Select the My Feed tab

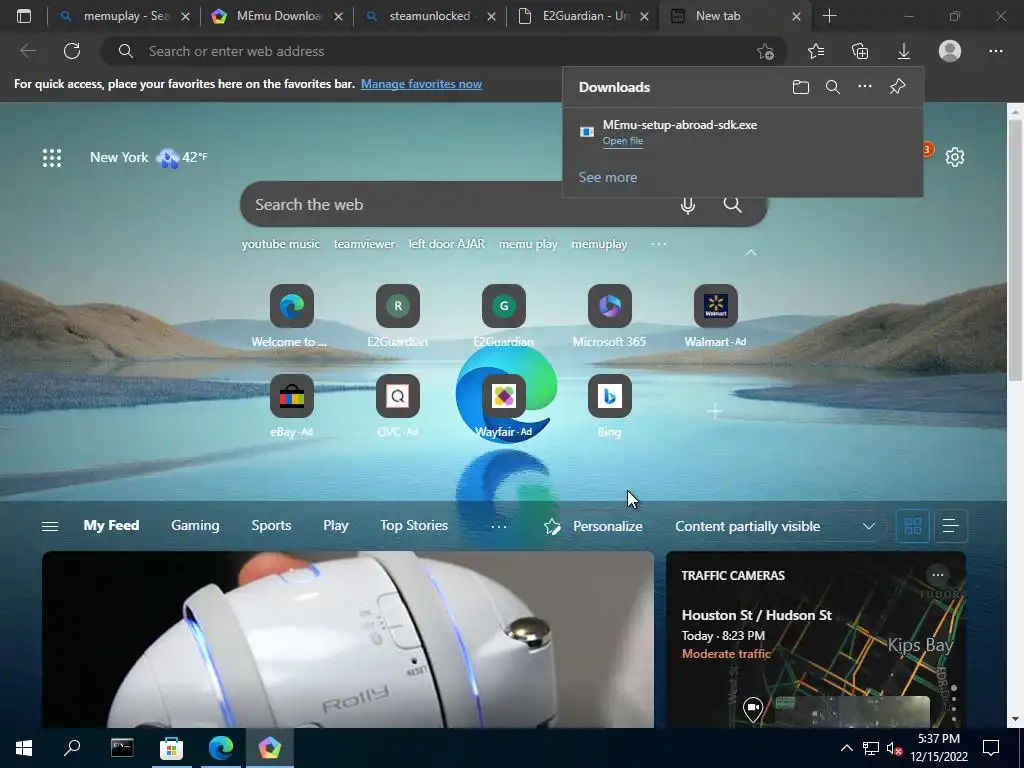coord(111,526)
